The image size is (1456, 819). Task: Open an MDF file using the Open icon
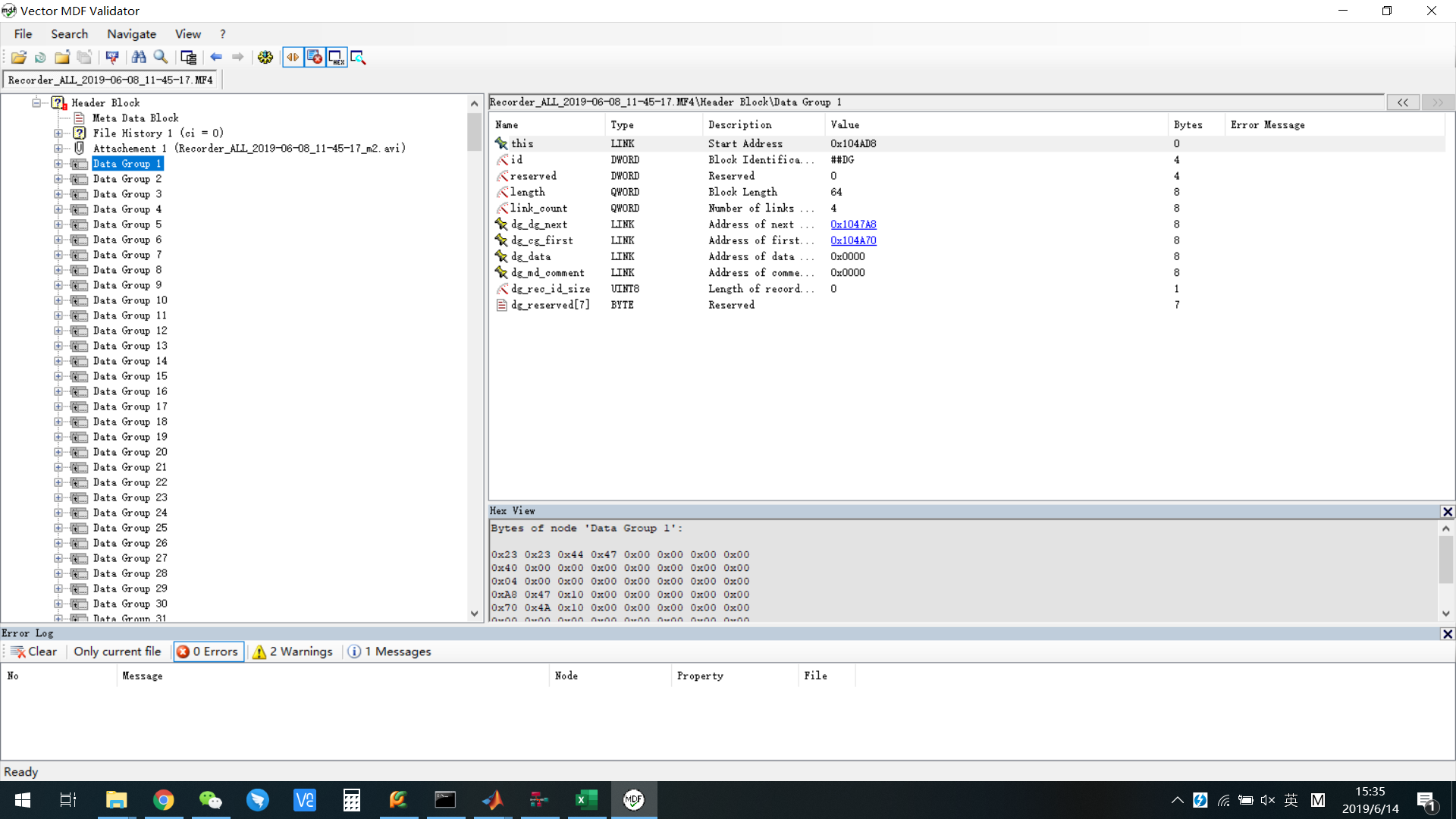18,57
